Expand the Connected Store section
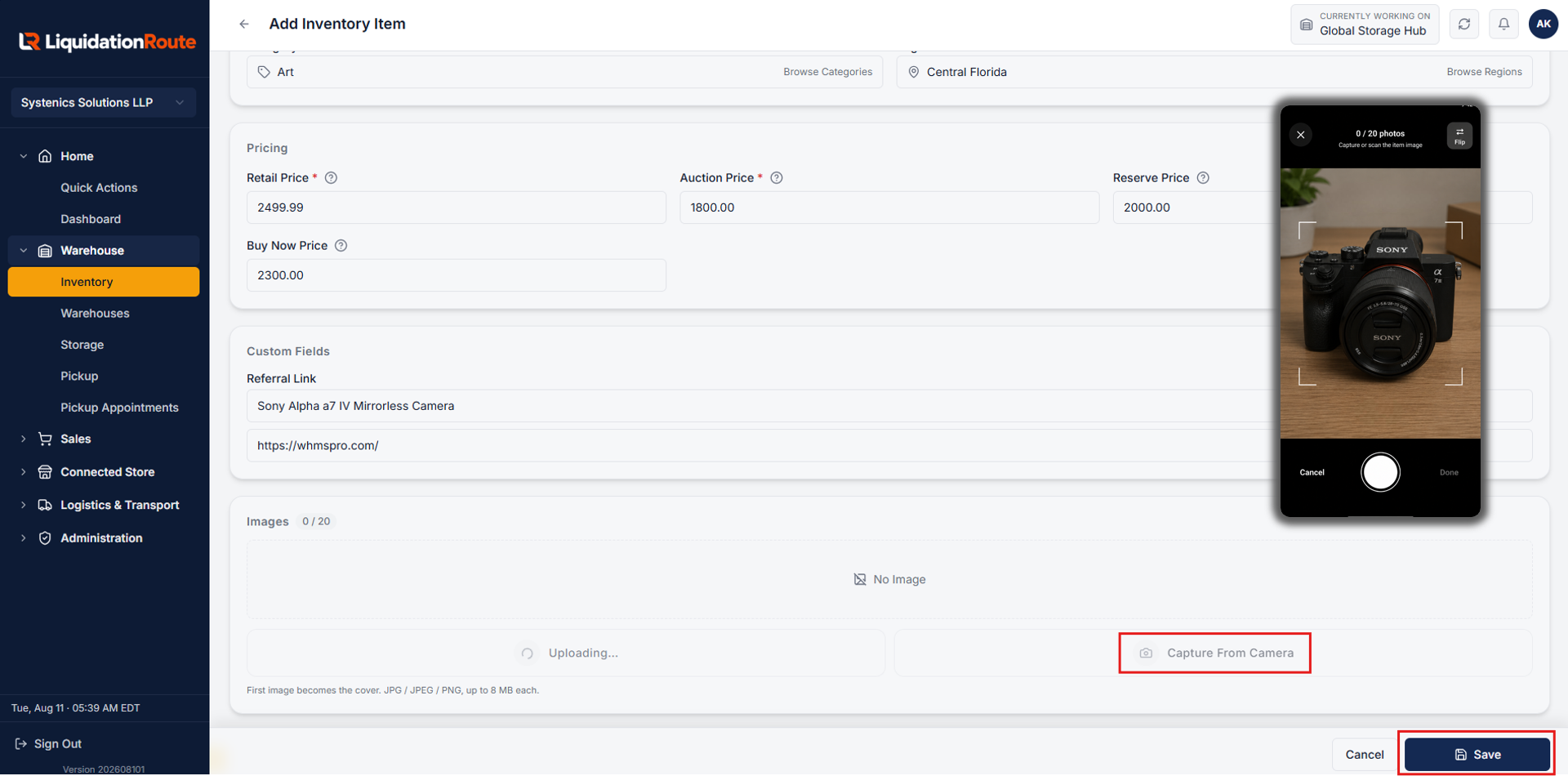Screen dimensions: 1568x776 [24, 472]
